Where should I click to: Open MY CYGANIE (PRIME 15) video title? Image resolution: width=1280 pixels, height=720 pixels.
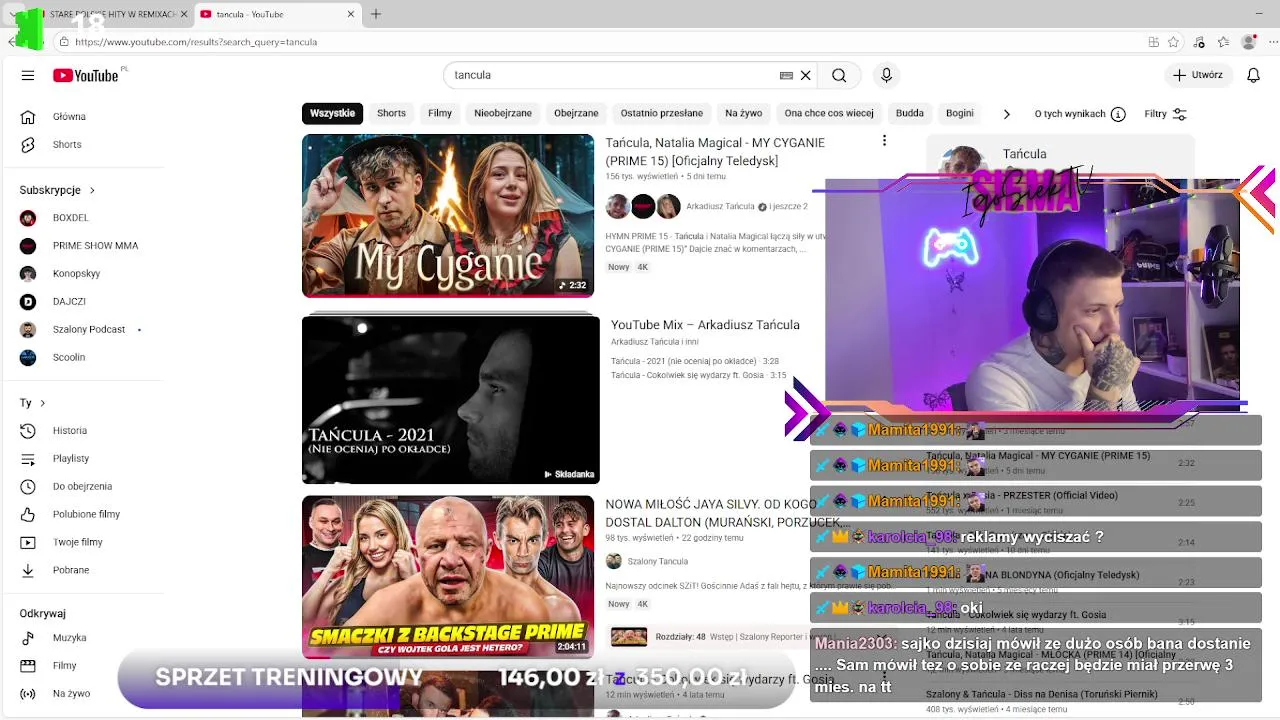tap(715, 152)
